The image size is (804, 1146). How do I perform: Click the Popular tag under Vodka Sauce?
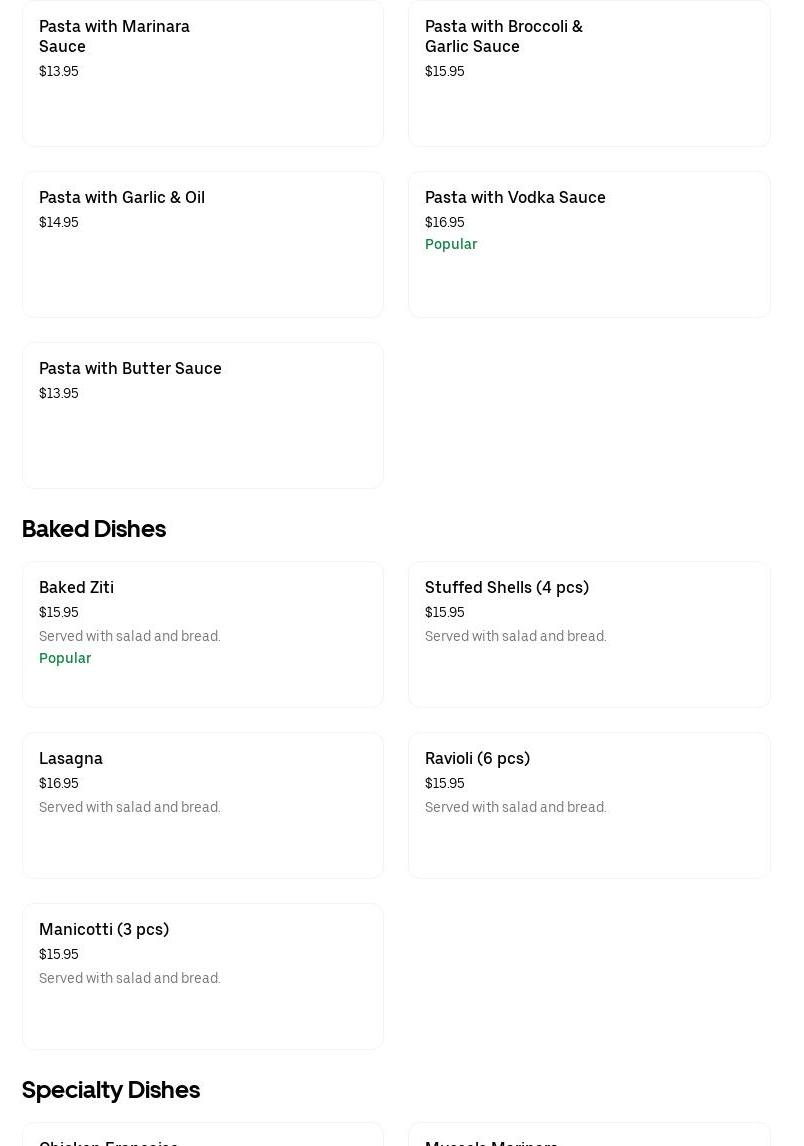(x=451, y=245)
